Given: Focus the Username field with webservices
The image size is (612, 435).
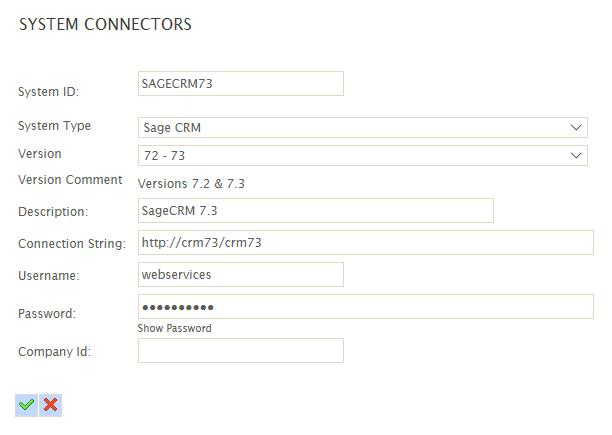Looking at the screenshot, I should pos(240,274).
